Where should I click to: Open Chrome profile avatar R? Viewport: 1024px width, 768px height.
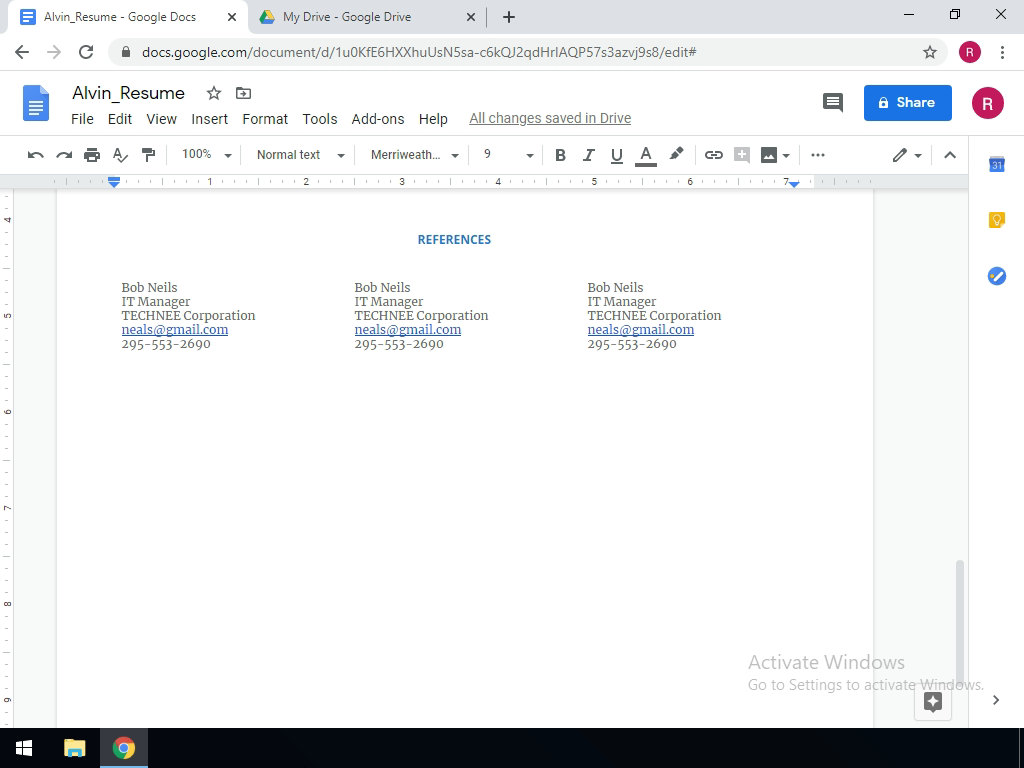point(969,52)
